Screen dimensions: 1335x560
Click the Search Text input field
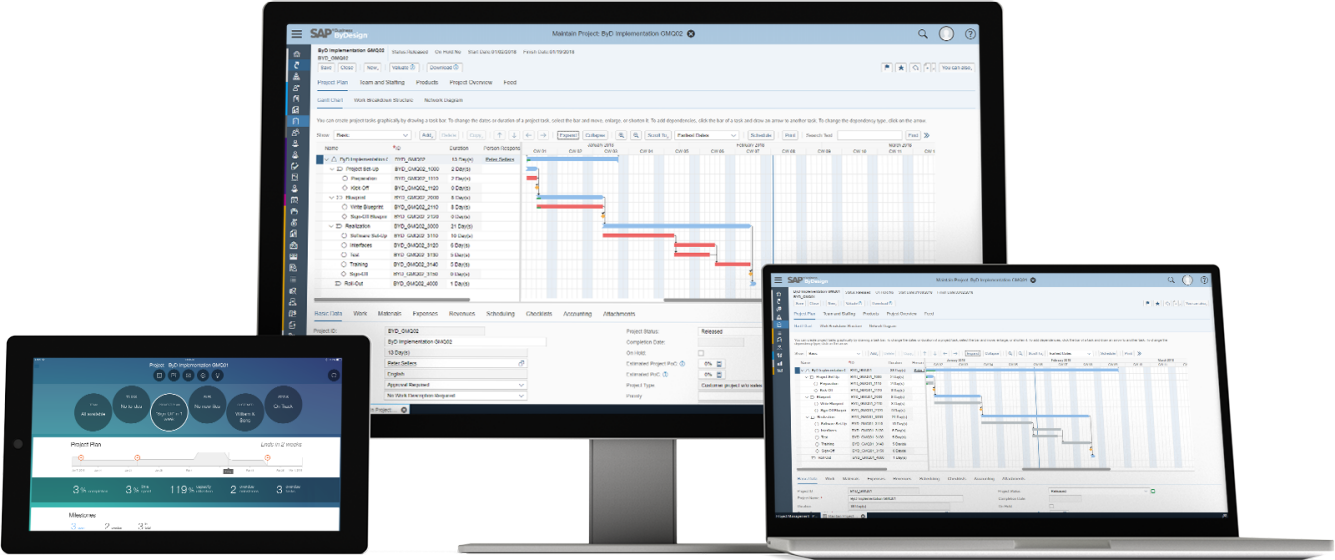pos(868,135)
